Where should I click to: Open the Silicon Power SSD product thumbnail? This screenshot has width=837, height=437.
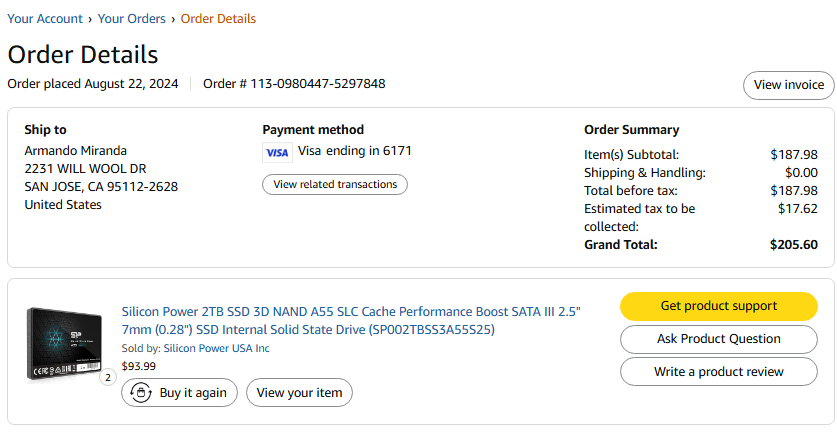pos(65,343)
